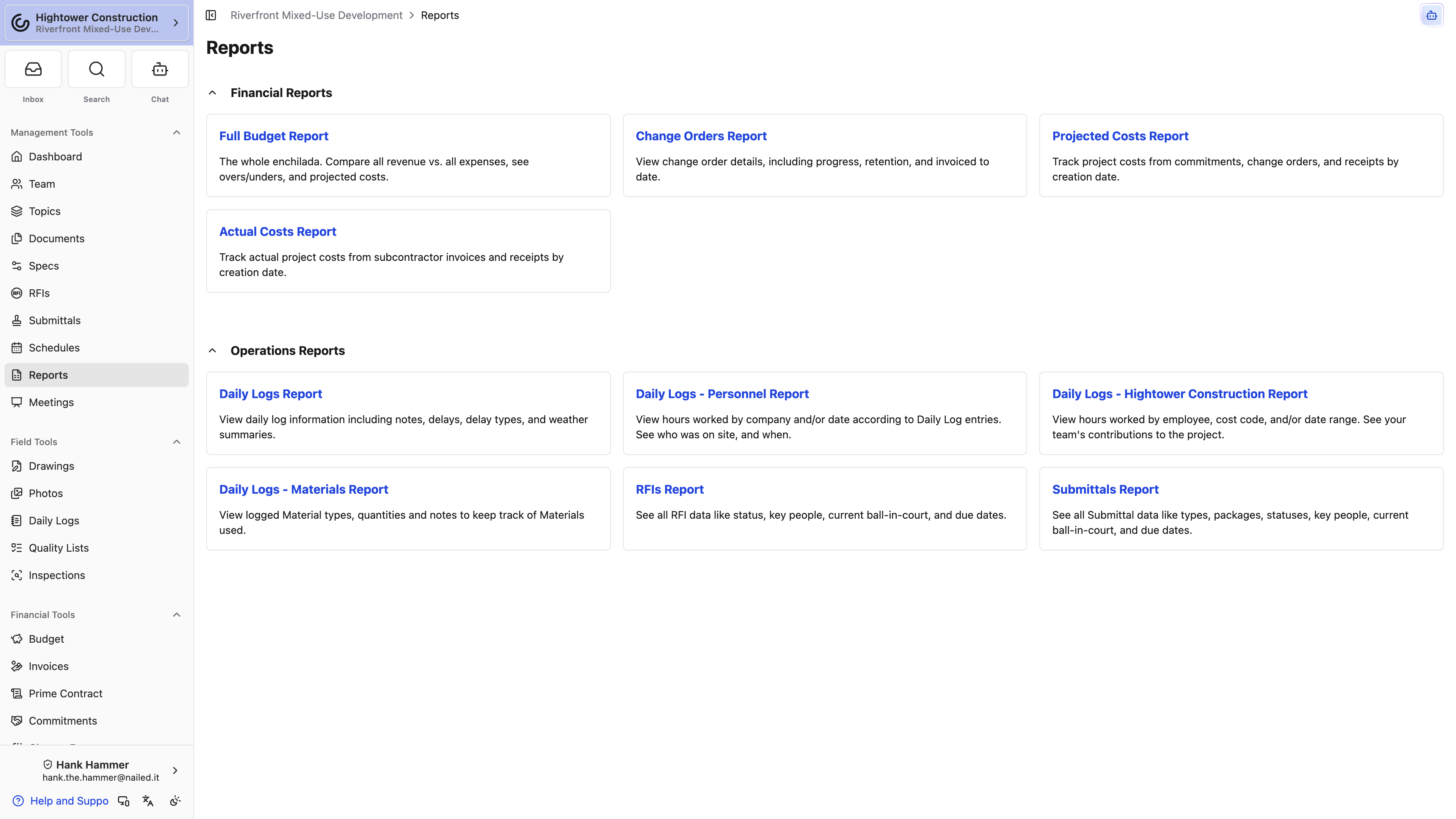
Task: Open the Submittals Report
Action: click(1105, 490)
